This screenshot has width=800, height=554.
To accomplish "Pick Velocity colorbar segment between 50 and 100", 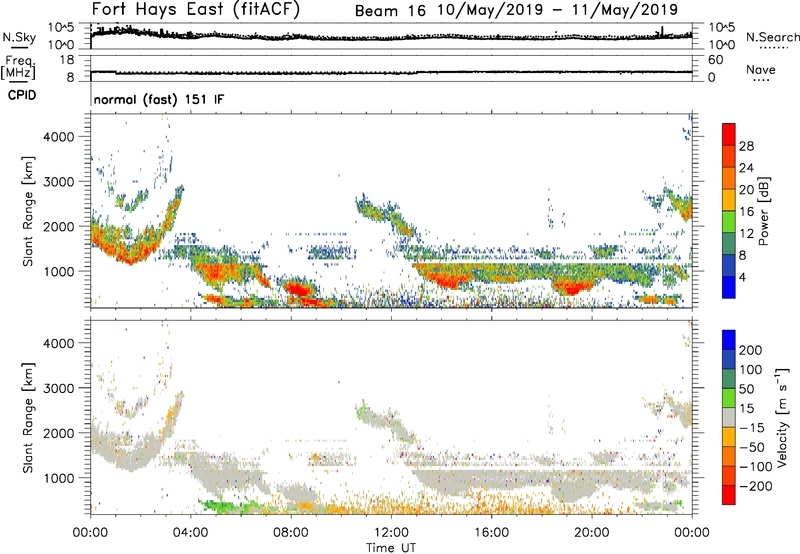I will pos(729,379).
